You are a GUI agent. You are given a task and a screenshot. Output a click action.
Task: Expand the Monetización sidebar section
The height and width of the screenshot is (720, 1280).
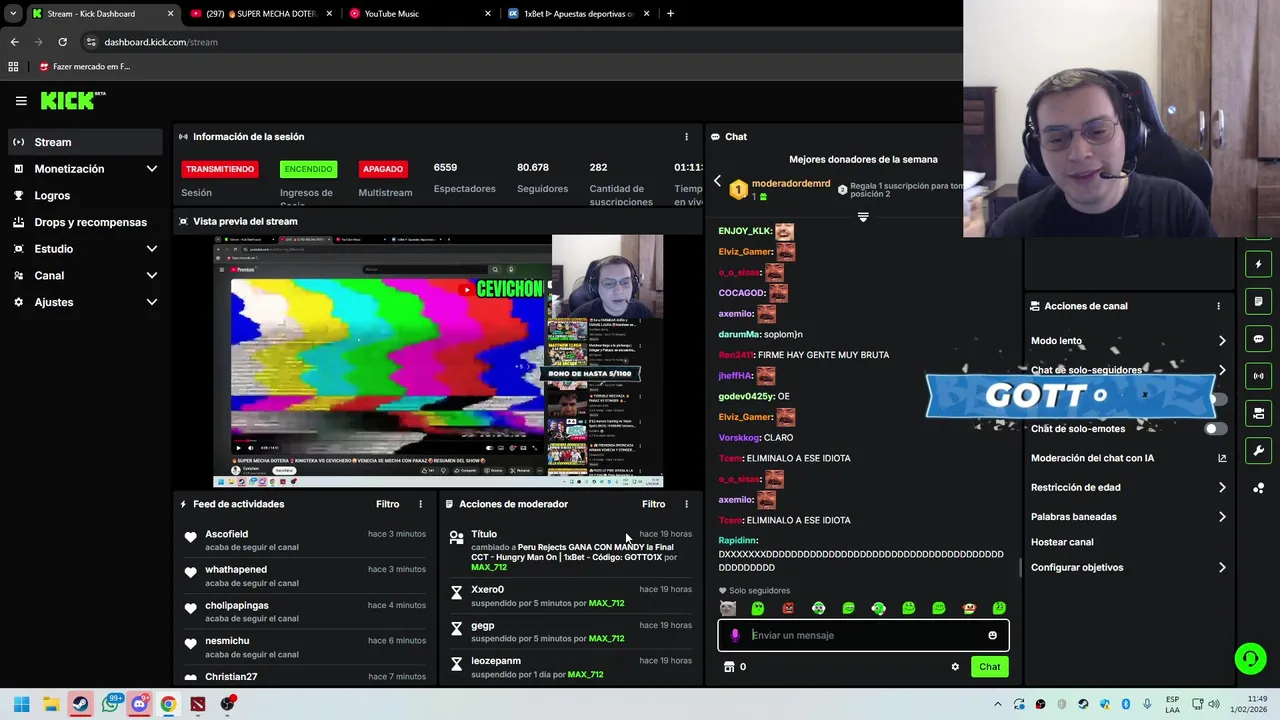click(151, 169)
